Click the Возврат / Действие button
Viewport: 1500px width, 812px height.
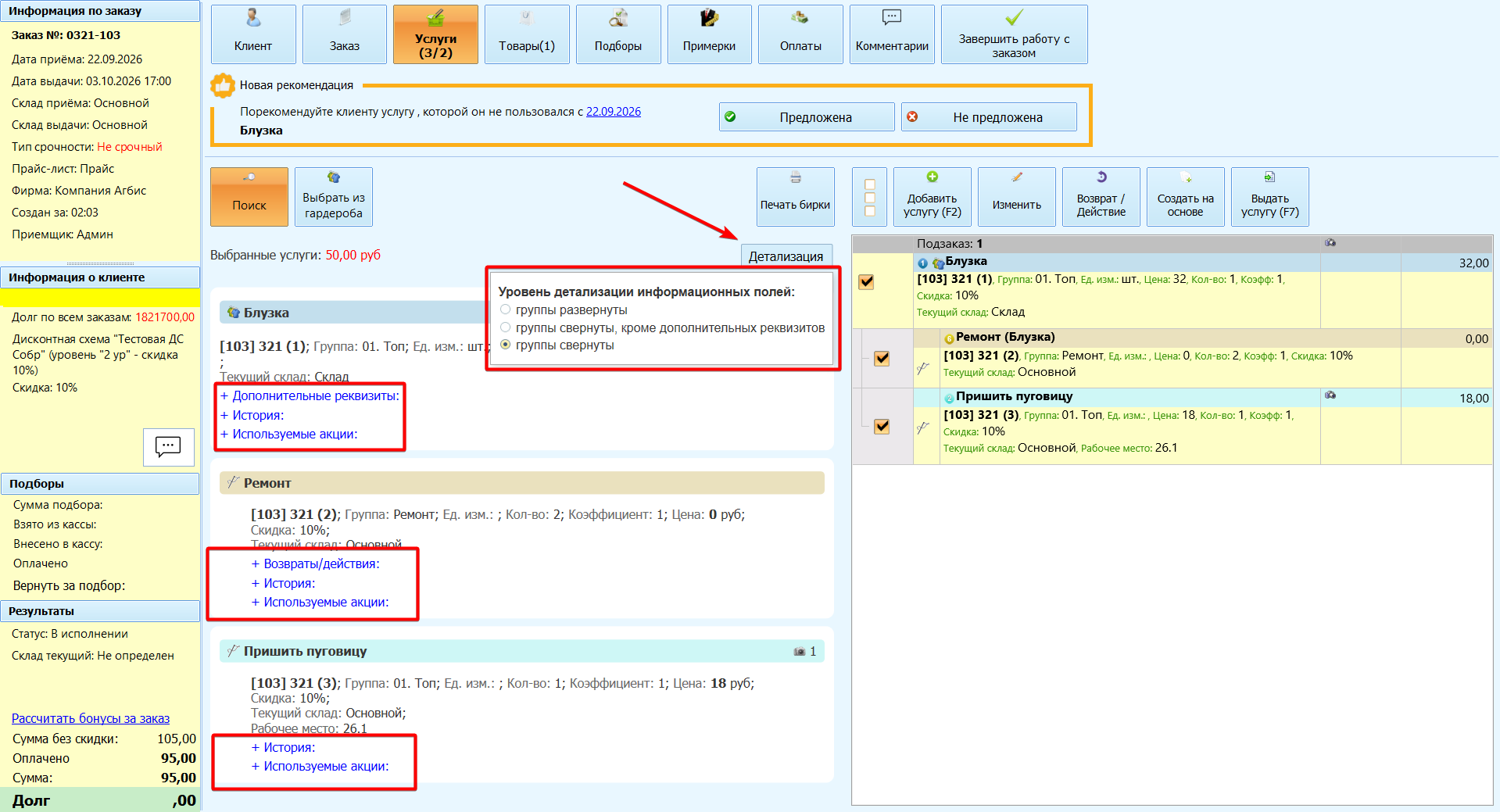1101,197
